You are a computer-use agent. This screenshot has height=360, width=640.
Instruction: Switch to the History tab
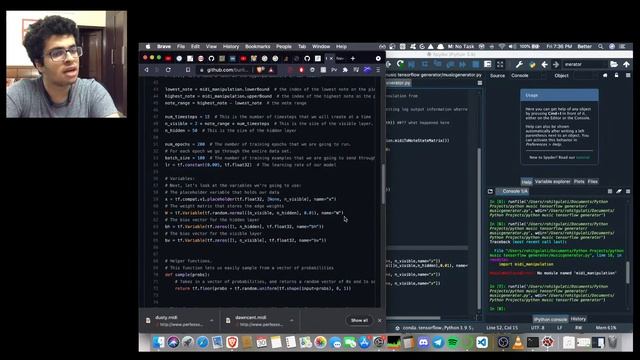pyautogui.click(x=578, y=319)
